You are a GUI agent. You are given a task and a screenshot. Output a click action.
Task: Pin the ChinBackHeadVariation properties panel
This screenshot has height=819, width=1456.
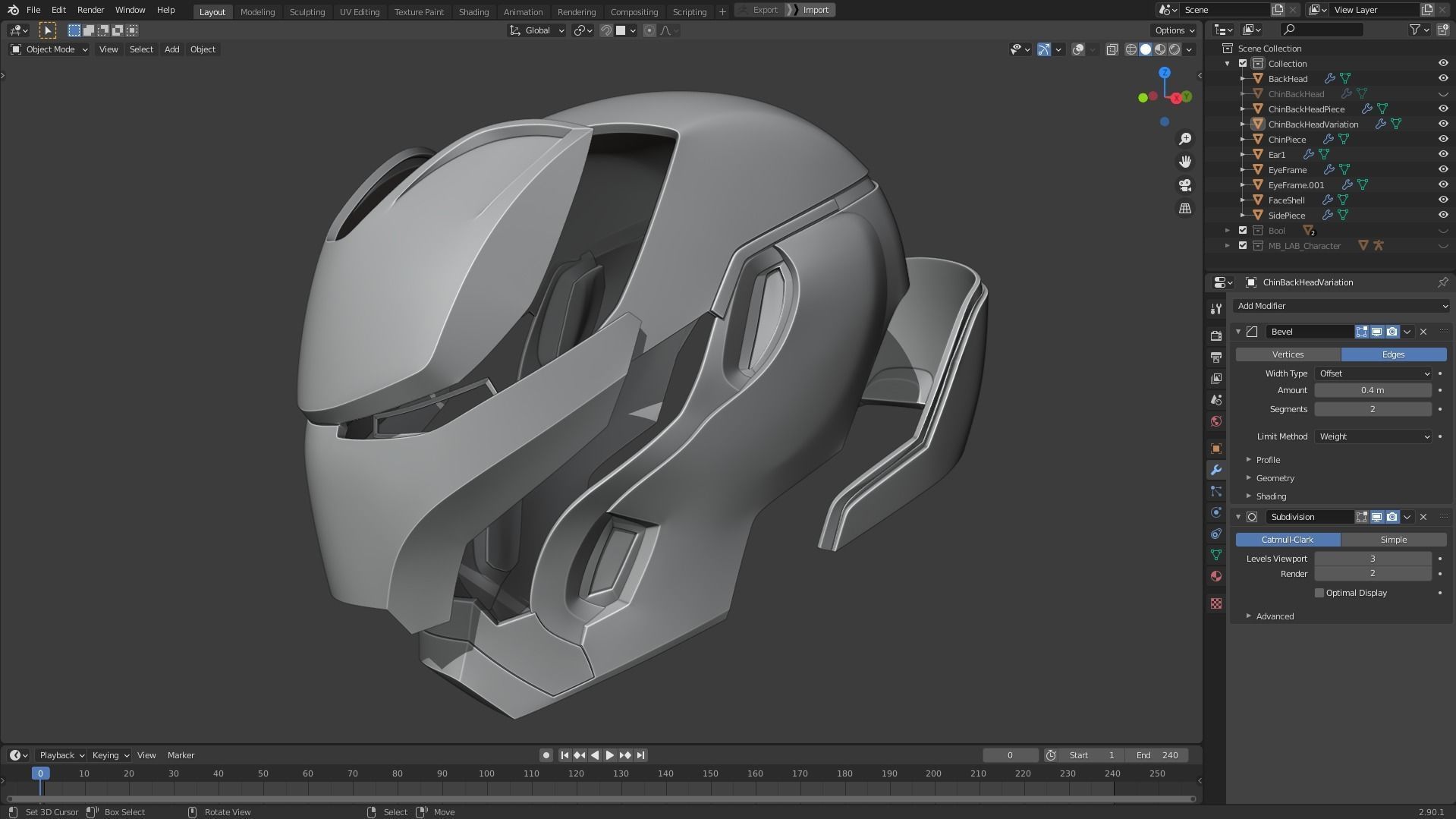tap(1442, 282)
